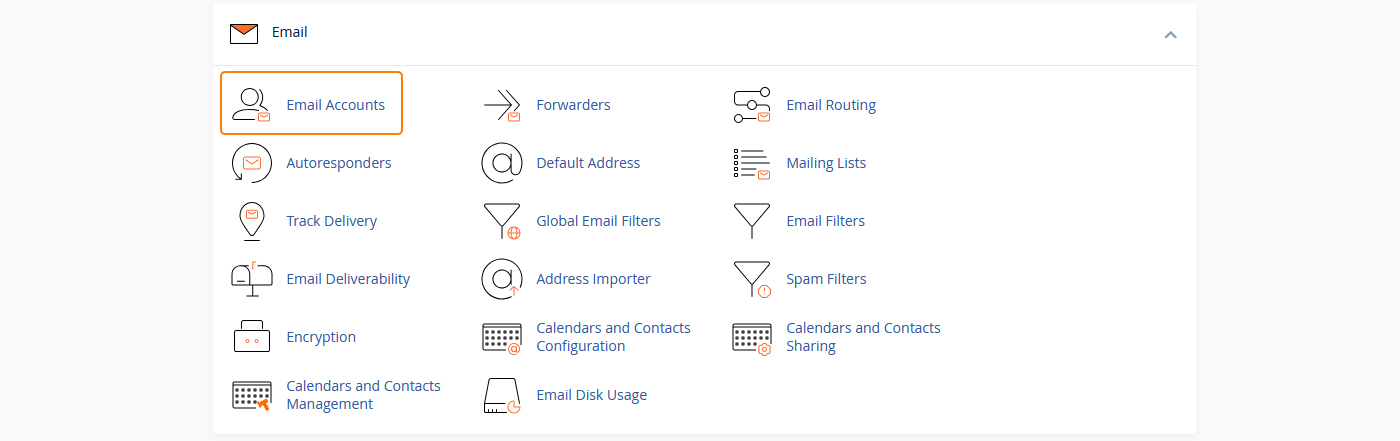The height and width of the screenshot is (441, 1400).
Task: Click the Email Disk Usage icon
Action: 501,395
